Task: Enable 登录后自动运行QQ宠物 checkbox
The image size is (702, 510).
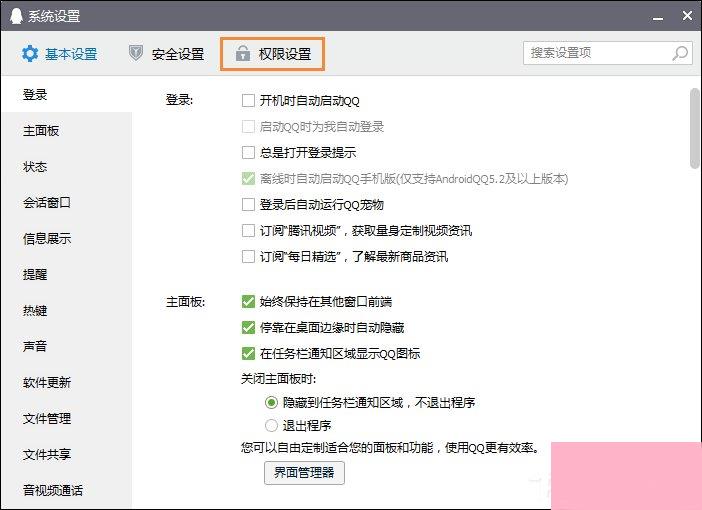Action: (248, 205)
